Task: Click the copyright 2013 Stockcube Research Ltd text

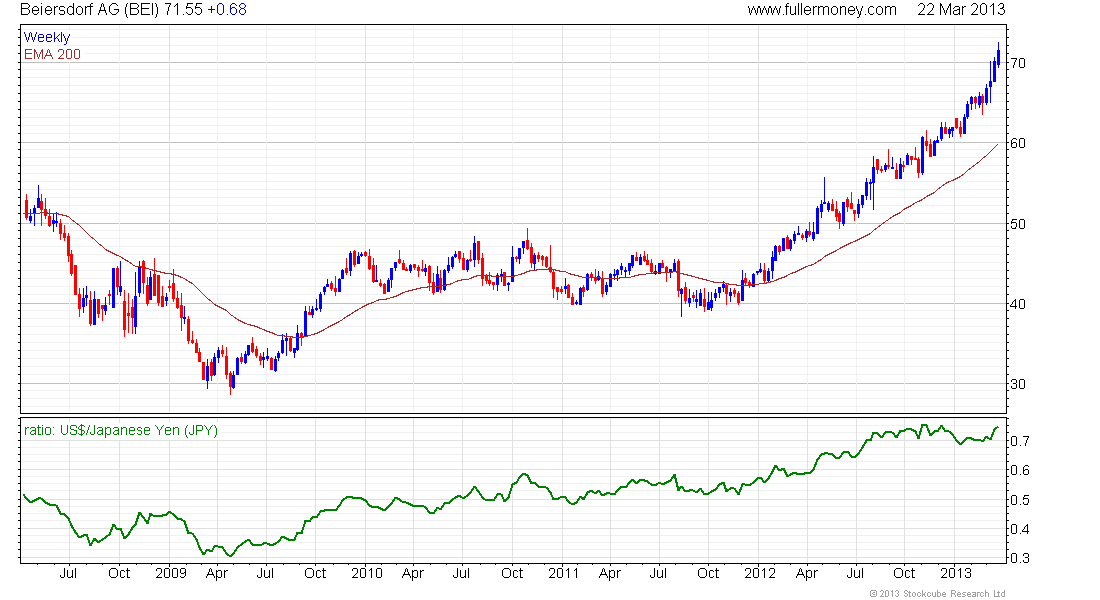Action: tap(937, 594)
